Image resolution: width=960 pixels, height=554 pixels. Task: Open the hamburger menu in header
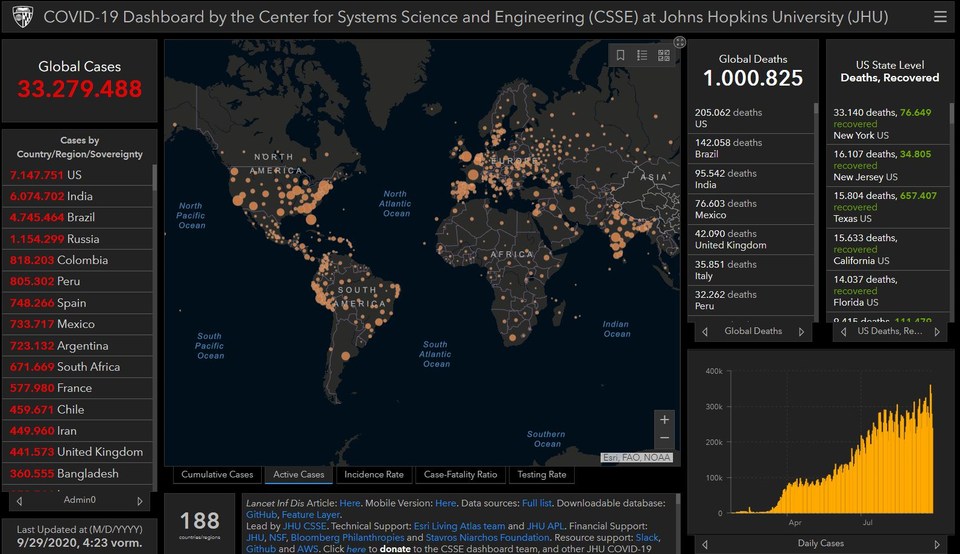(940, 17)
